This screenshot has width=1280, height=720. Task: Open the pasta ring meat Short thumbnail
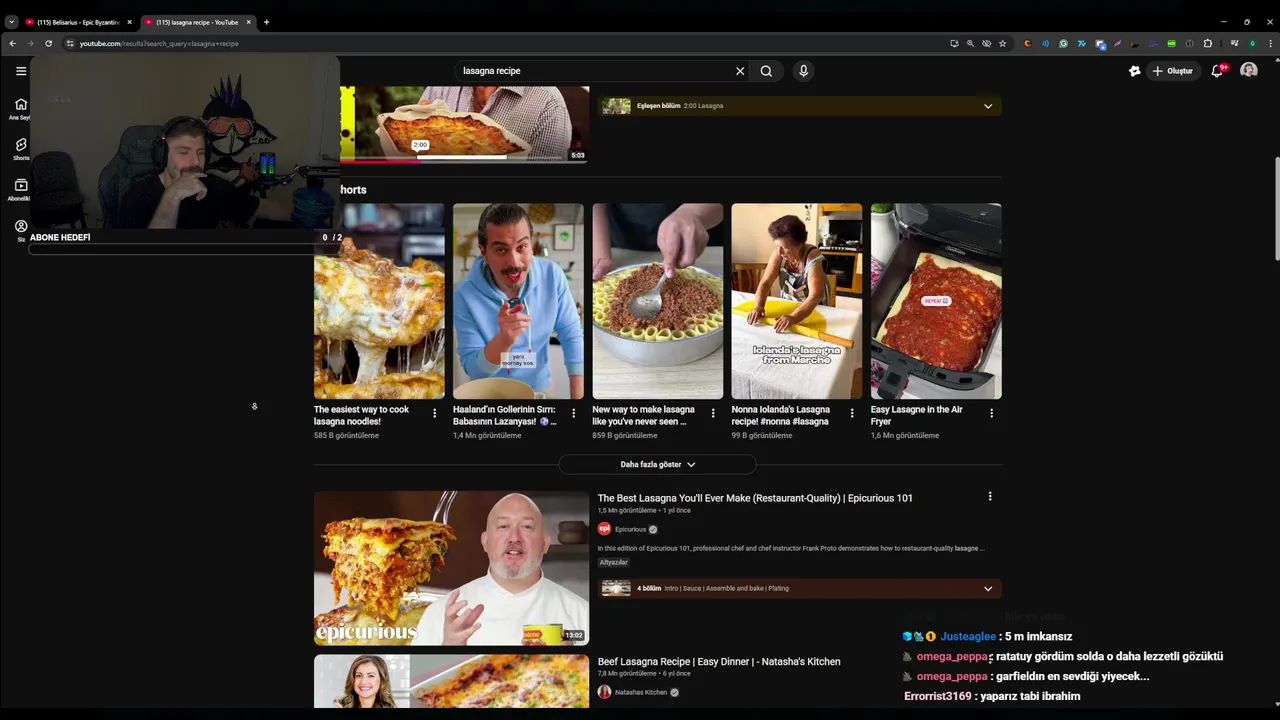657,301
